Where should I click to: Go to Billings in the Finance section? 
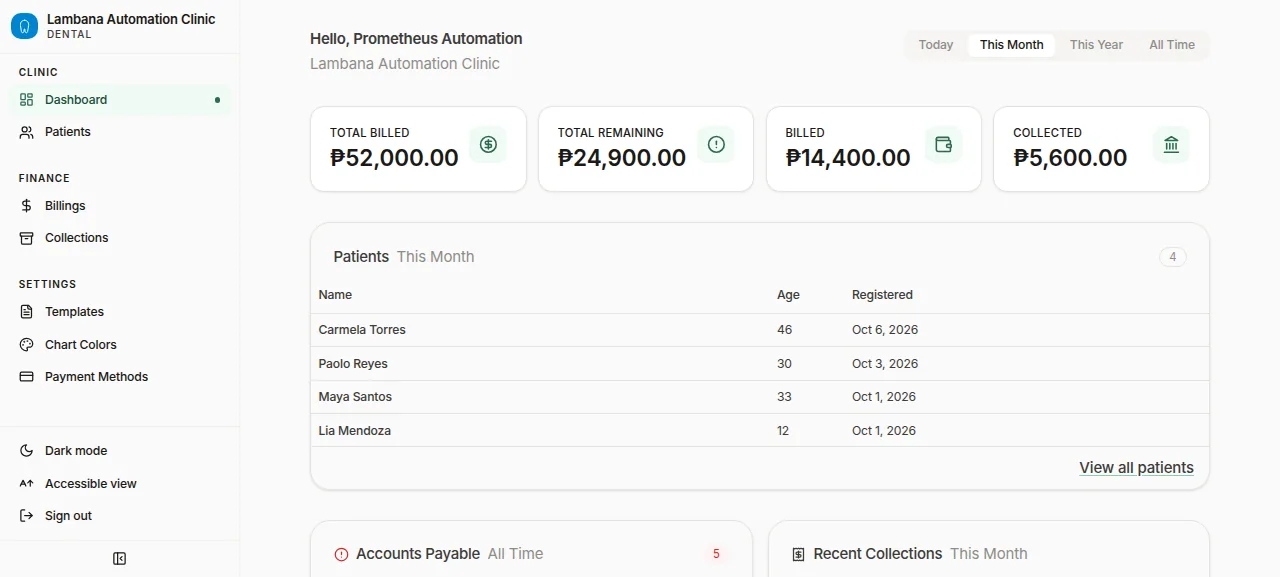(120, 206)
